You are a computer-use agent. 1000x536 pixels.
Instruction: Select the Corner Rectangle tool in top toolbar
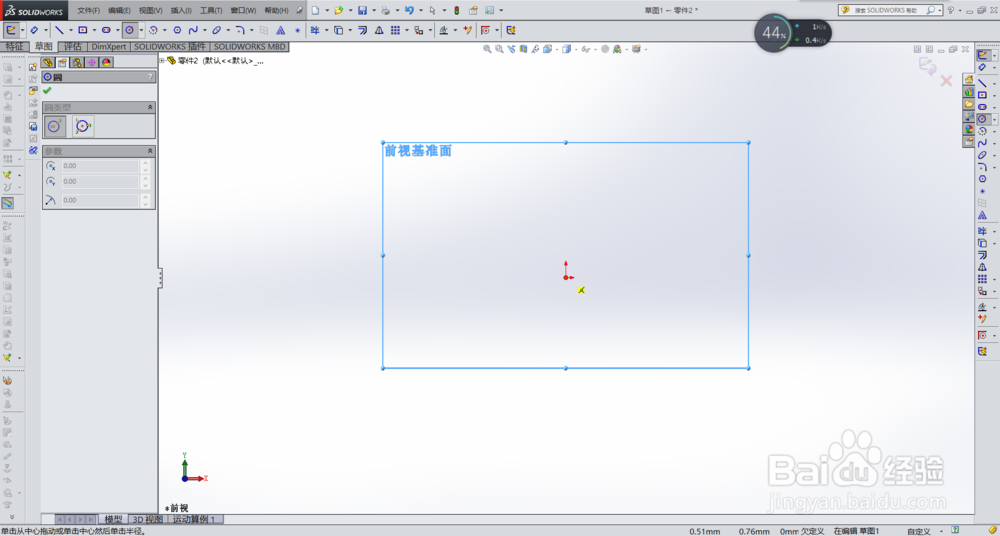(83, 30)
